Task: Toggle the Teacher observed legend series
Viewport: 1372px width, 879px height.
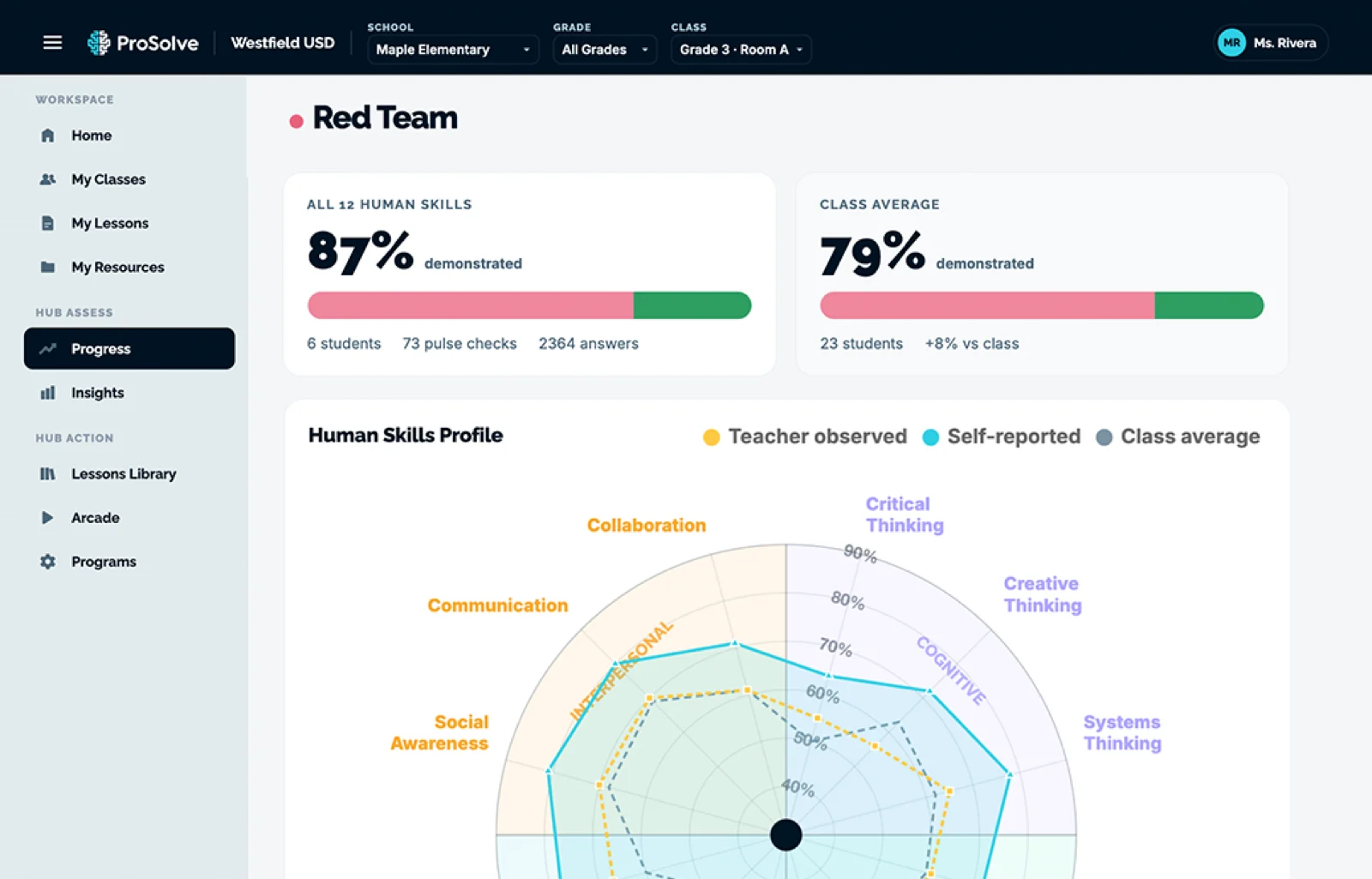Action: click(x=805, y=436)
